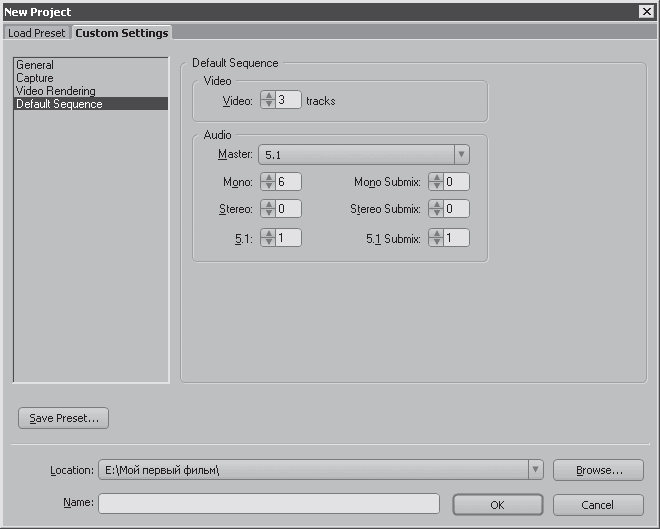The height and width of the screenshot is (529, 660).
Task: Click the 5.1 tracks stepper arrows
Action: [x=268, y=238]
